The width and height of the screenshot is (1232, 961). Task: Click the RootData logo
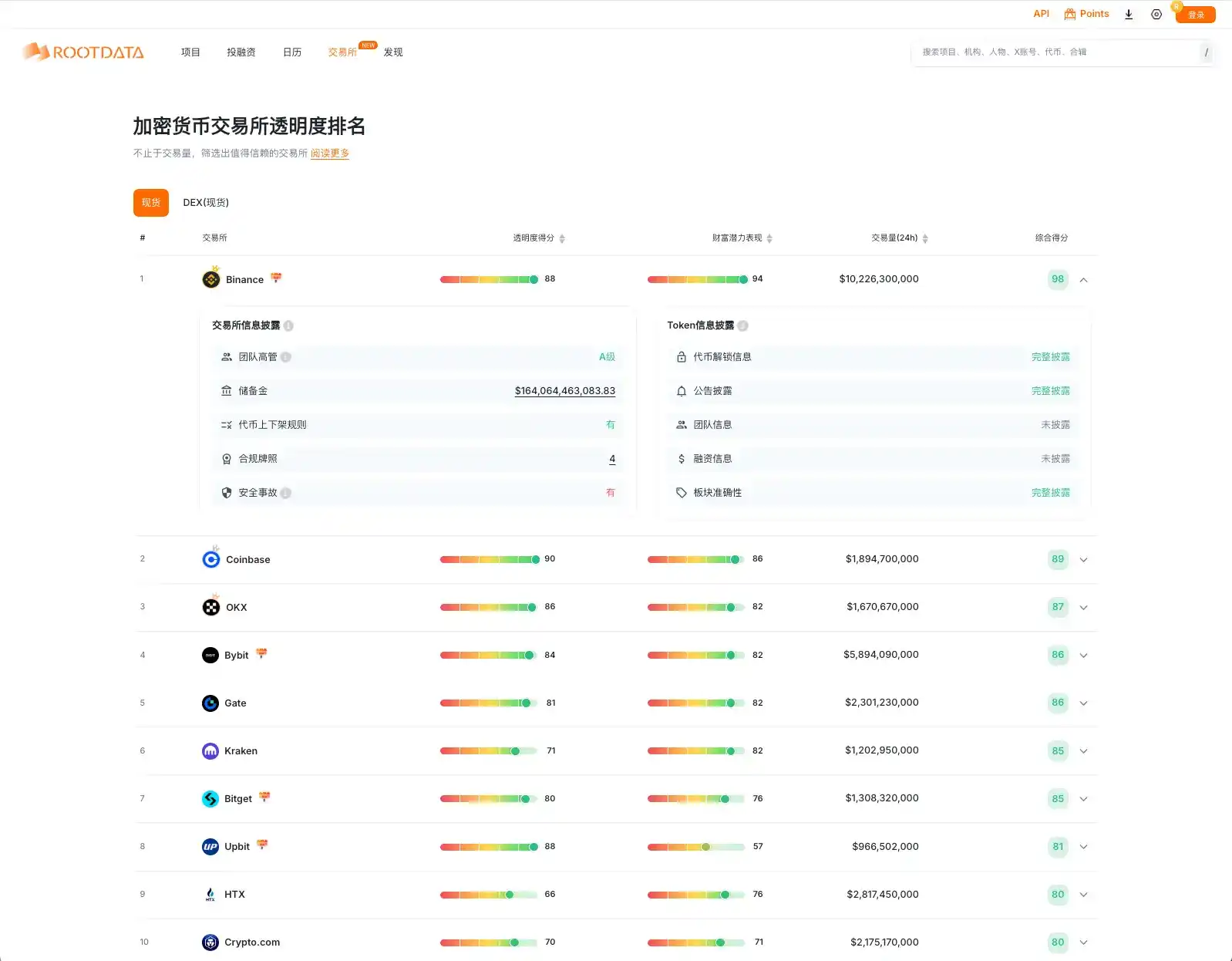click(x=83, y=52)
